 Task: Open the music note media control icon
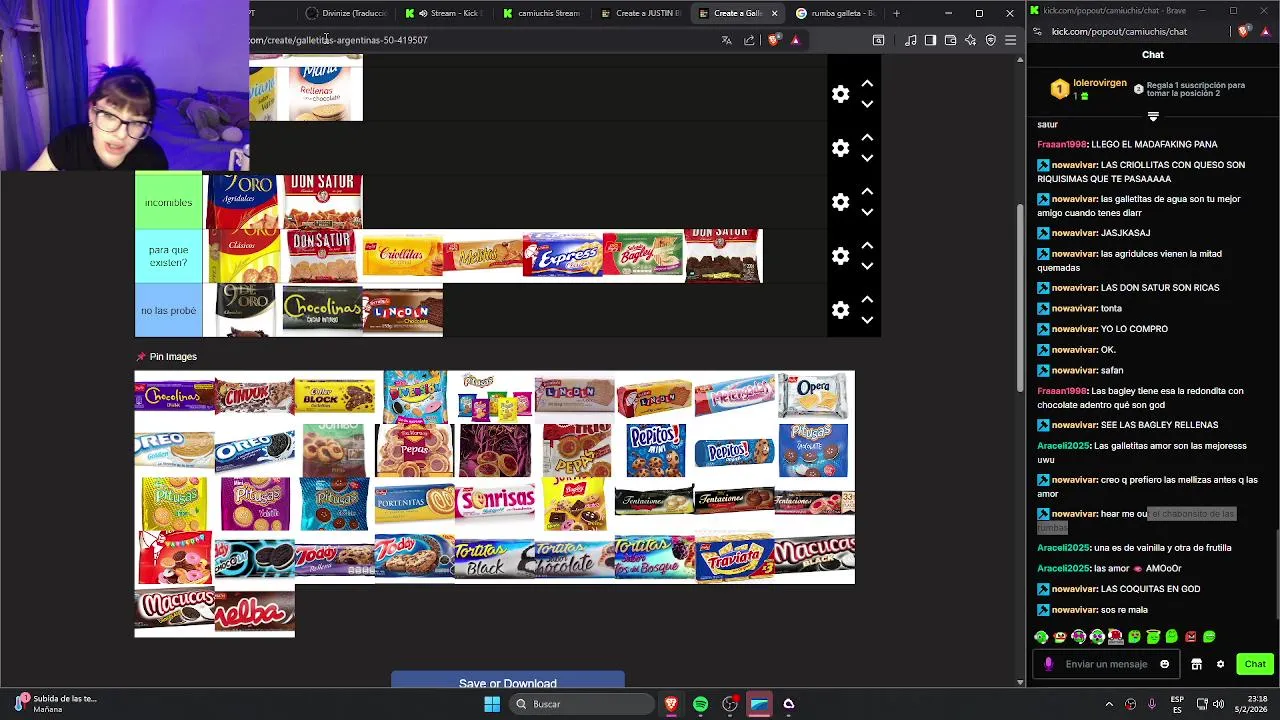click(x=910, y=40)
